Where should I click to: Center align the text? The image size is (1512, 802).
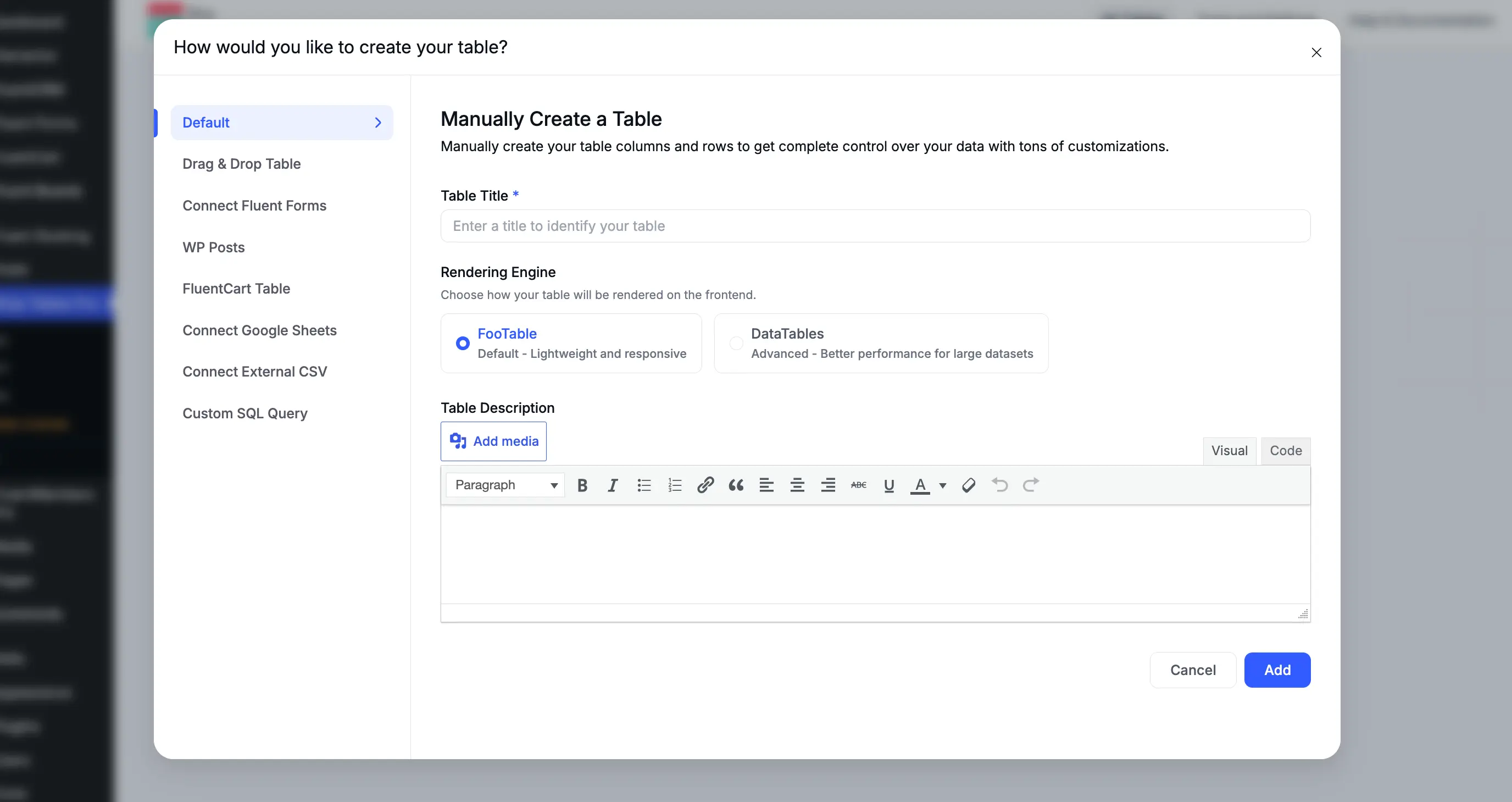[797, 485]
